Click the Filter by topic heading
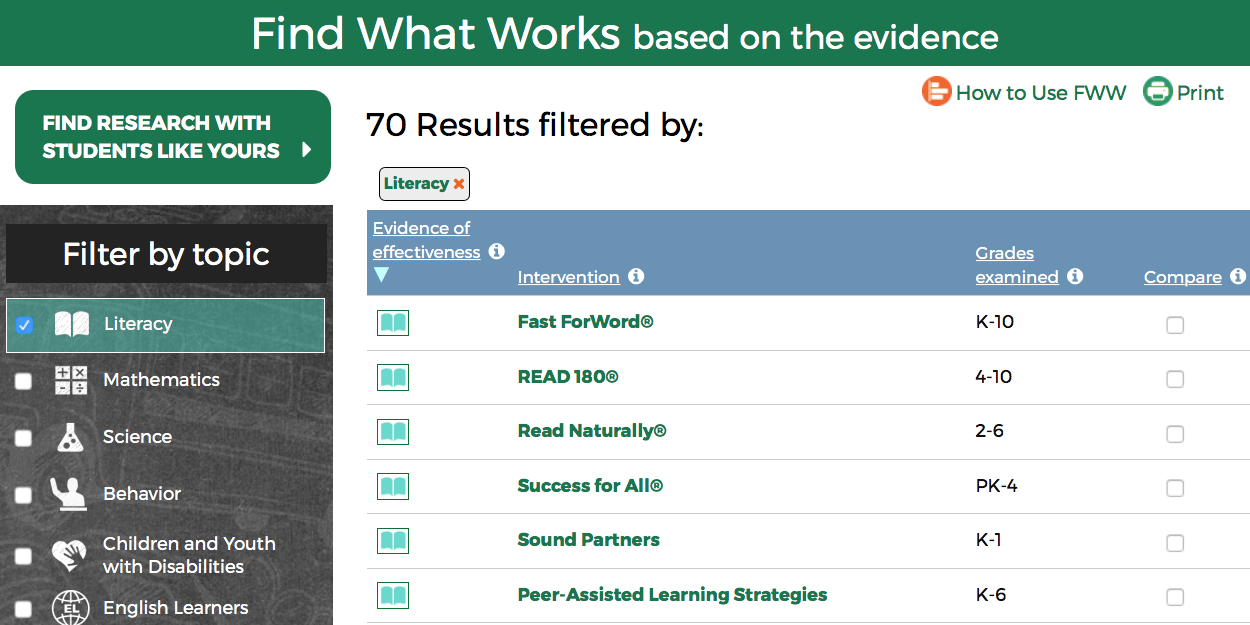The image size is (1250, 625). tap(166, 254)
